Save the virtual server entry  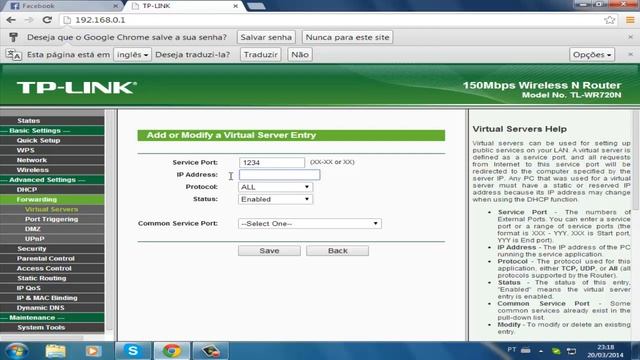[x=269, y=251]
